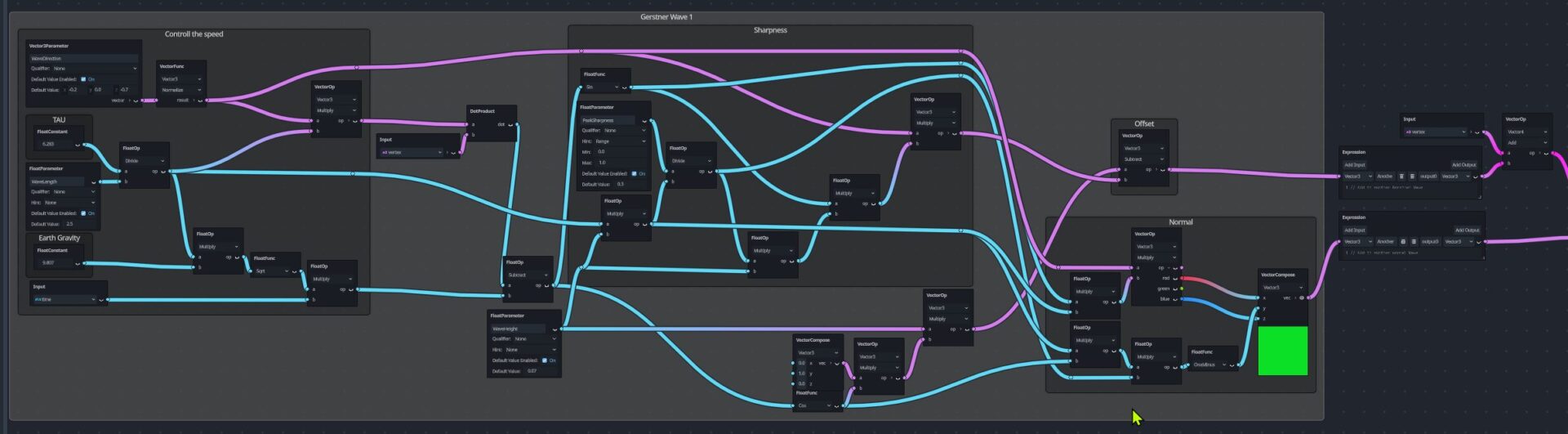Select the green preview thumbnail of VectorCompose
Screen dimensions: 1568x434
click(x=1283, y=351)
